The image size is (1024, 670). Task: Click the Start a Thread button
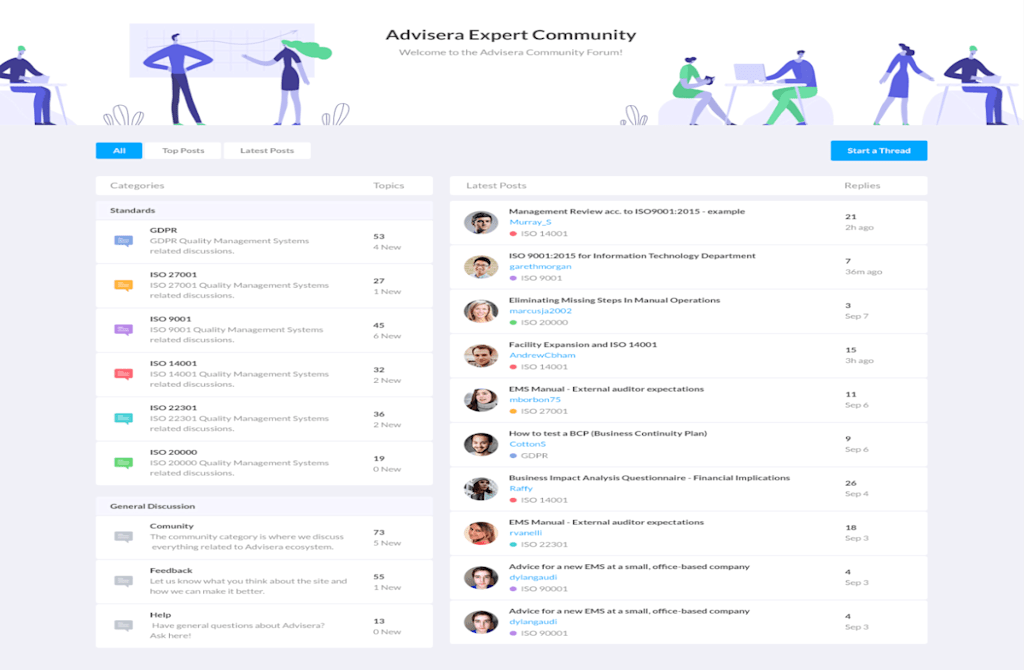pos(878,151)
